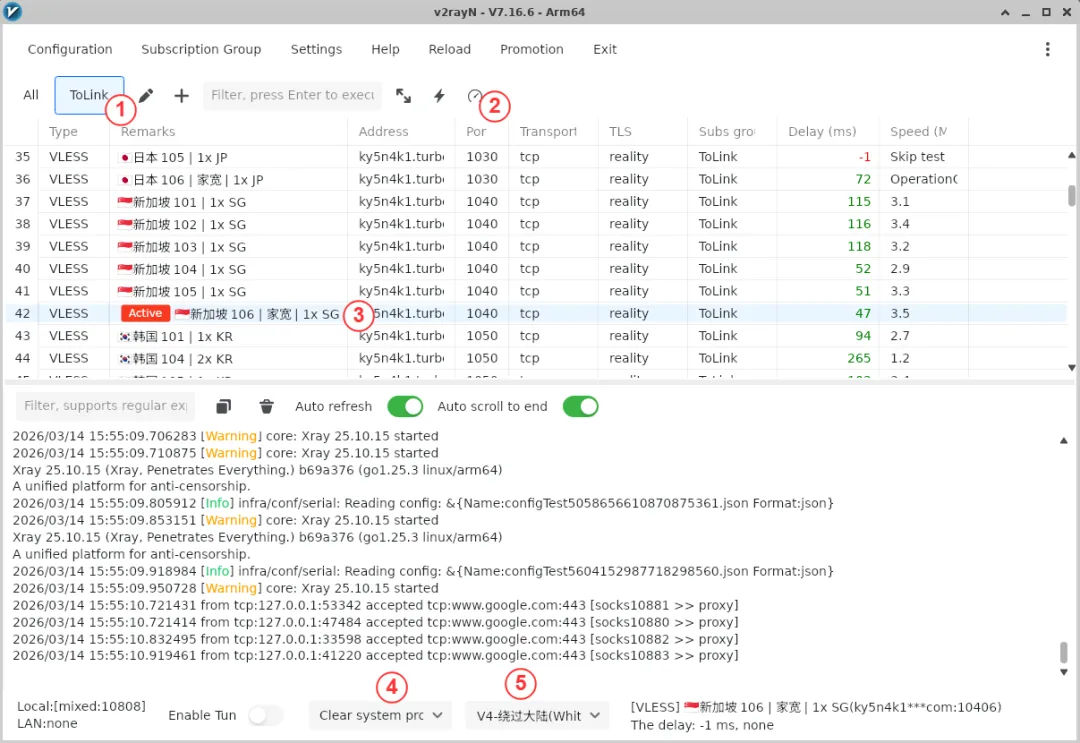Click the Exit menu item

[x=605, y=49]
